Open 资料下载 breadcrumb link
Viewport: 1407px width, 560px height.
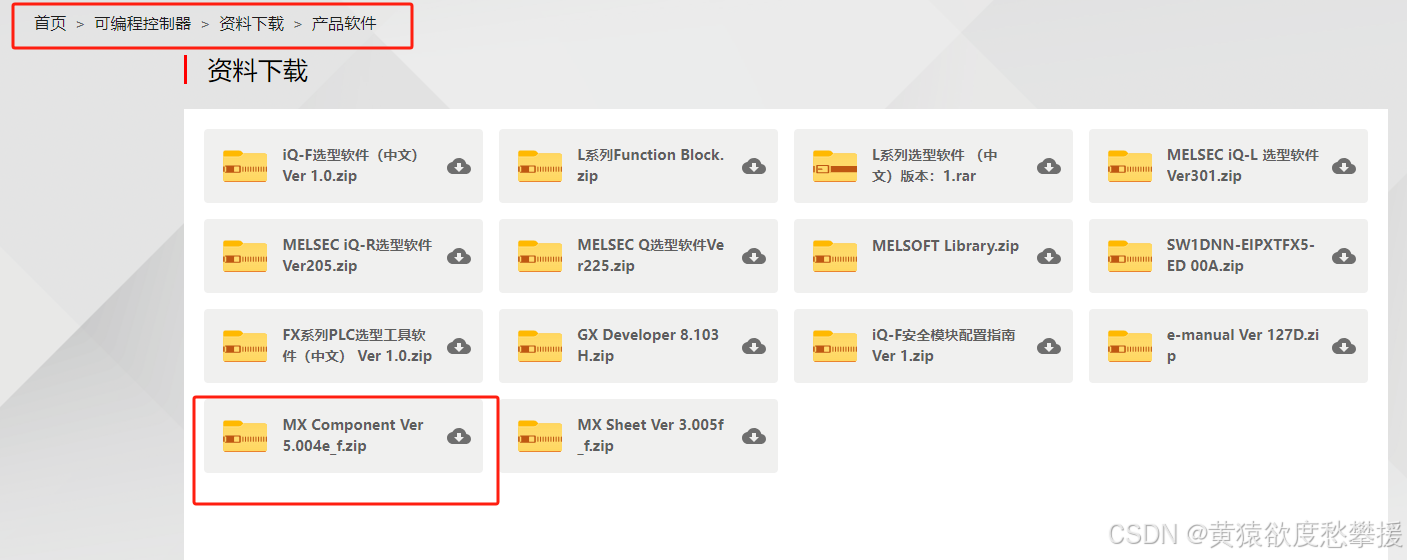(251, 23)
